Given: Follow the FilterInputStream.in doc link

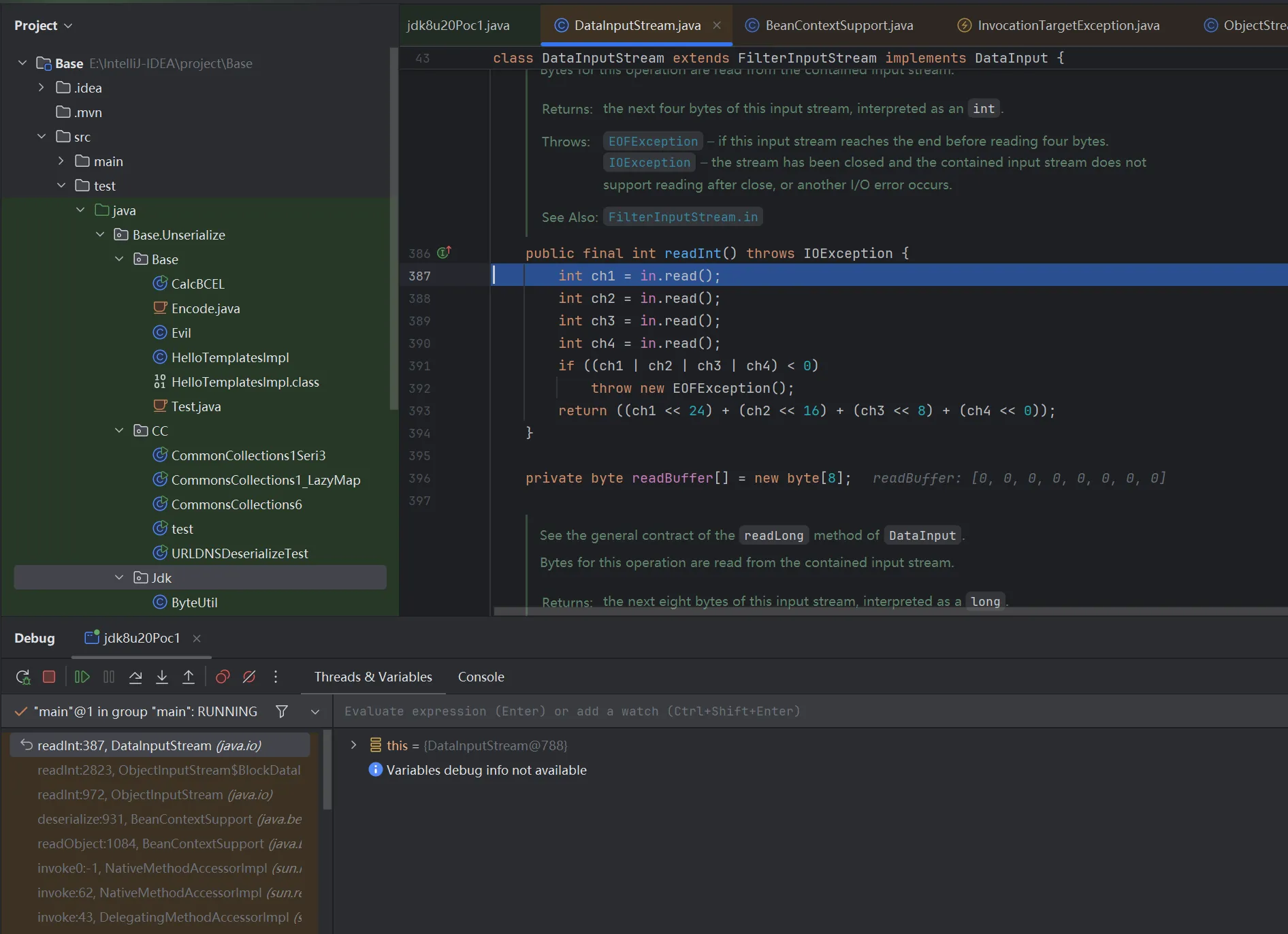Looking at the screenshot, I should click(x=683, y=217).
